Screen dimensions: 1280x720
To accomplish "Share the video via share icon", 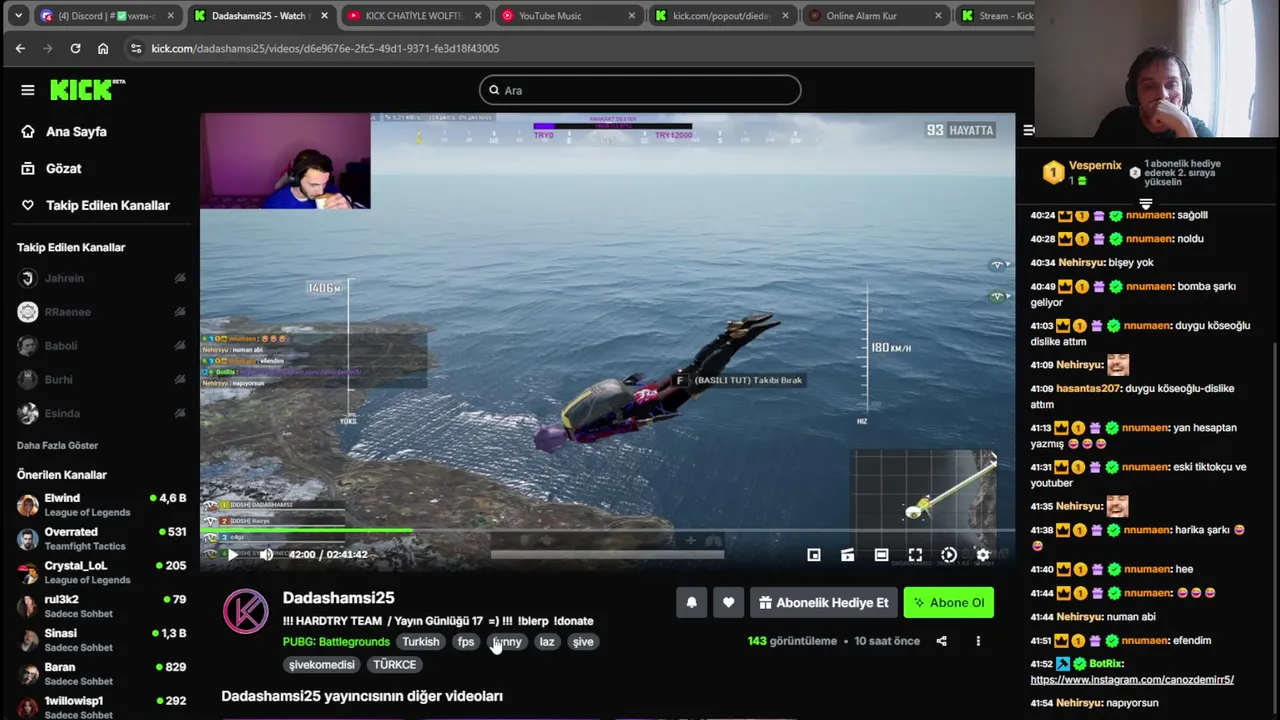I will click(941, 641).
